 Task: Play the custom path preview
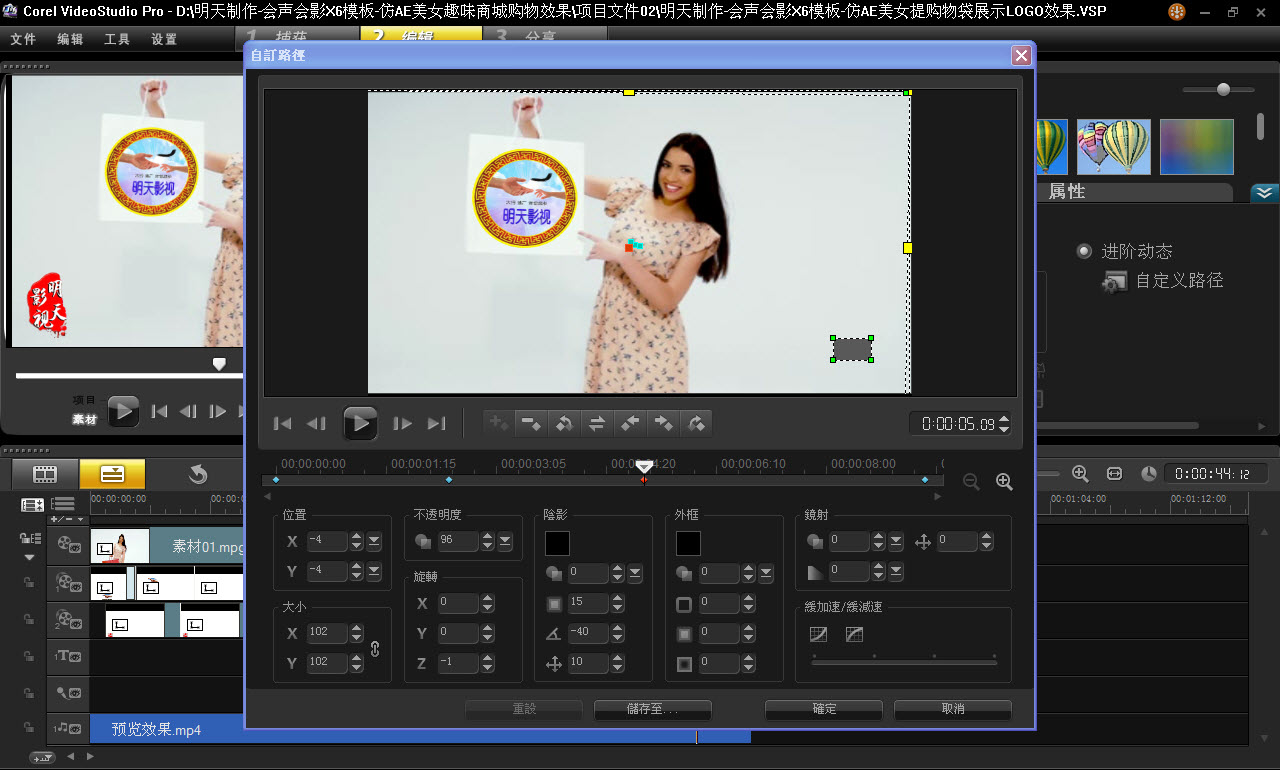click(360, 424)
